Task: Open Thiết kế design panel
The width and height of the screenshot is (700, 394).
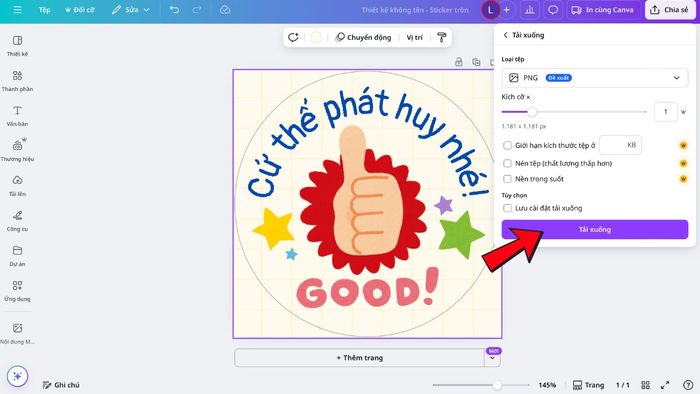Action: [x=17, y=46]
